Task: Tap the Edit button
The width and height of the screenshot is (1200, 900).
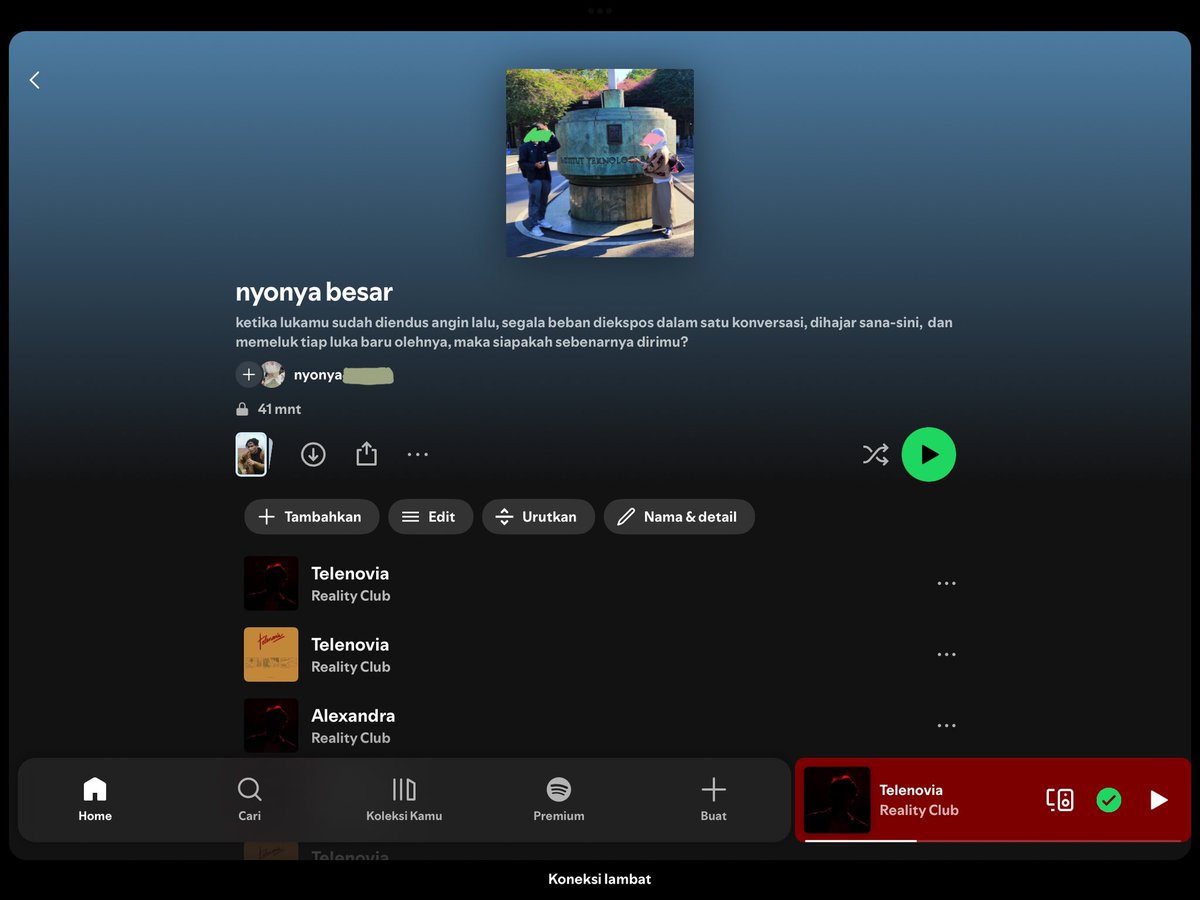Action: tap(430, 517)
